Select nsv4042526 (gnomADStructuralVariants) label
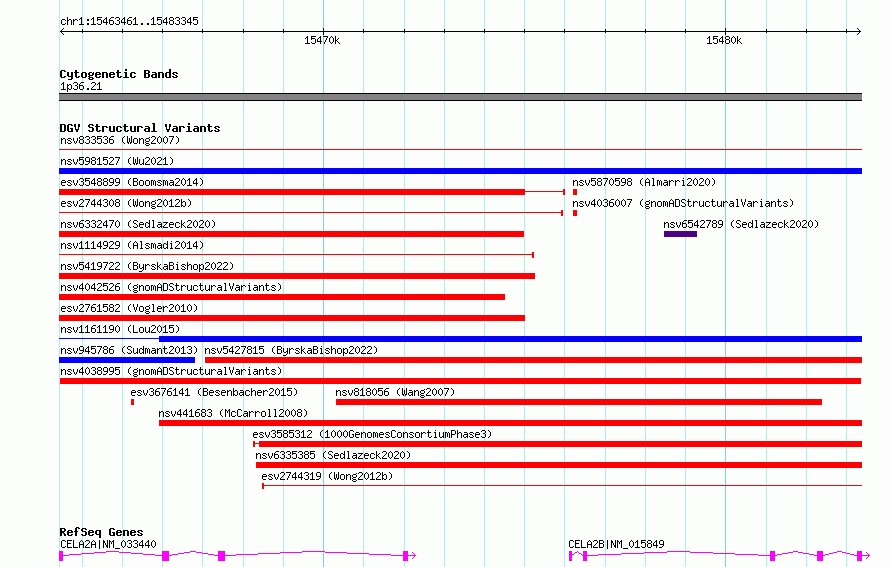The image size is (890, 567). 171,287
